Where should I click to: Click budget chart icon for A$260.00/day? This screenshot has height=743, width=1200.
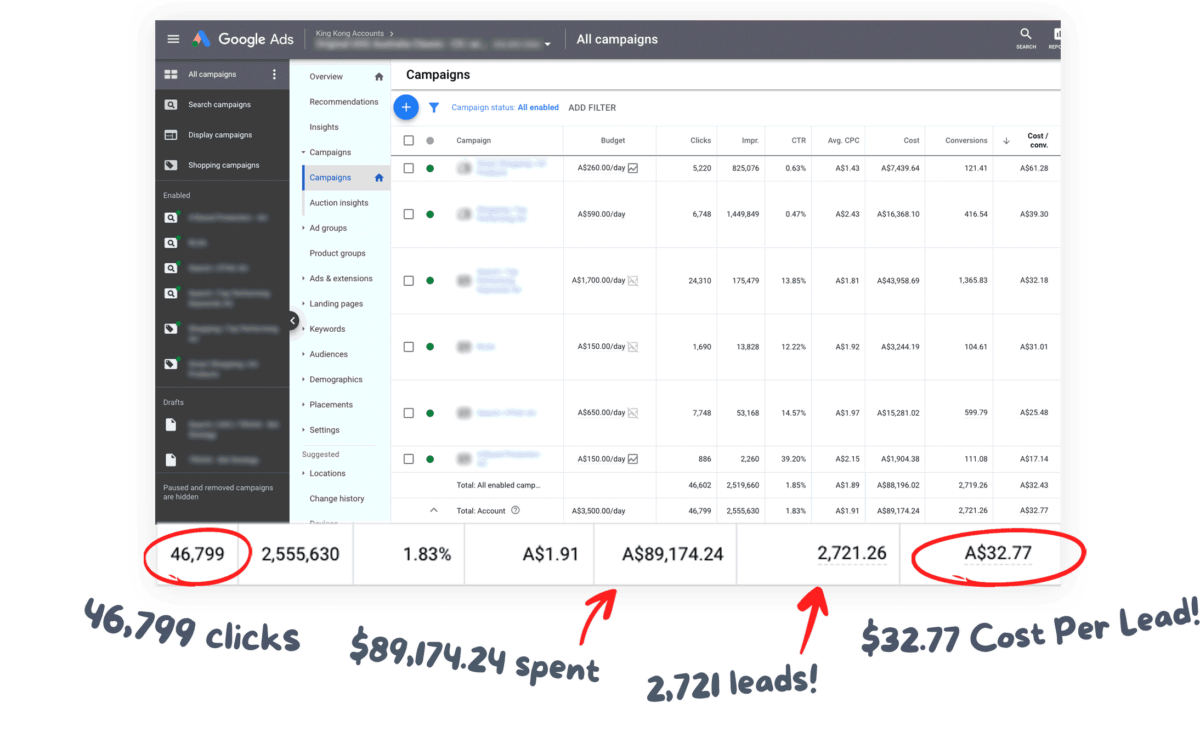coord(633,168)
